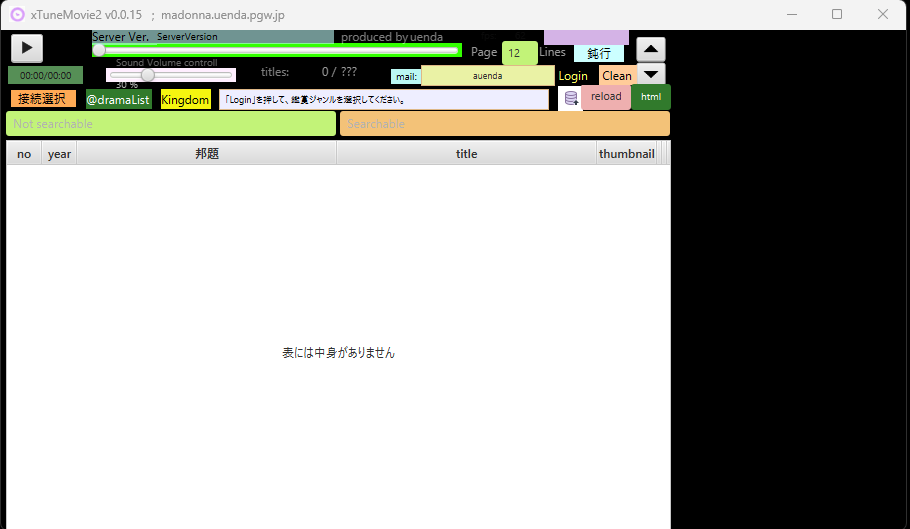Choose the Kingdom yellow button
Viewport: 910px width, 529px height.
[185, 100]
